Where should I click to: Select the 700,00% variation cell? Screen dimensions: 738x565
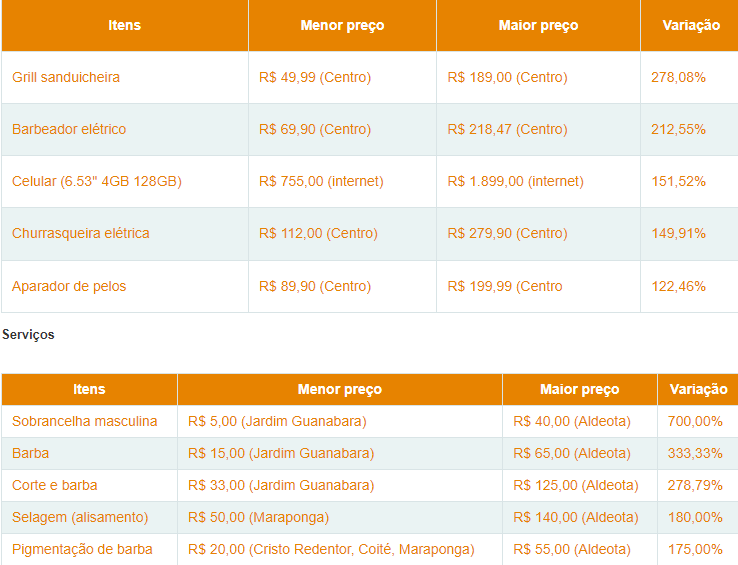point(695,421)
